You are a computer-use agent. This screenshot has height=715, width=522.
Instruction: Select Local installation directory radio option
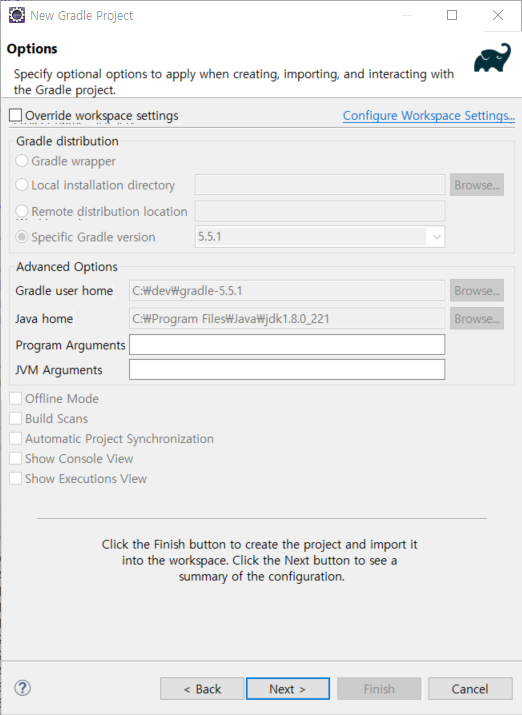coord(21,185)
